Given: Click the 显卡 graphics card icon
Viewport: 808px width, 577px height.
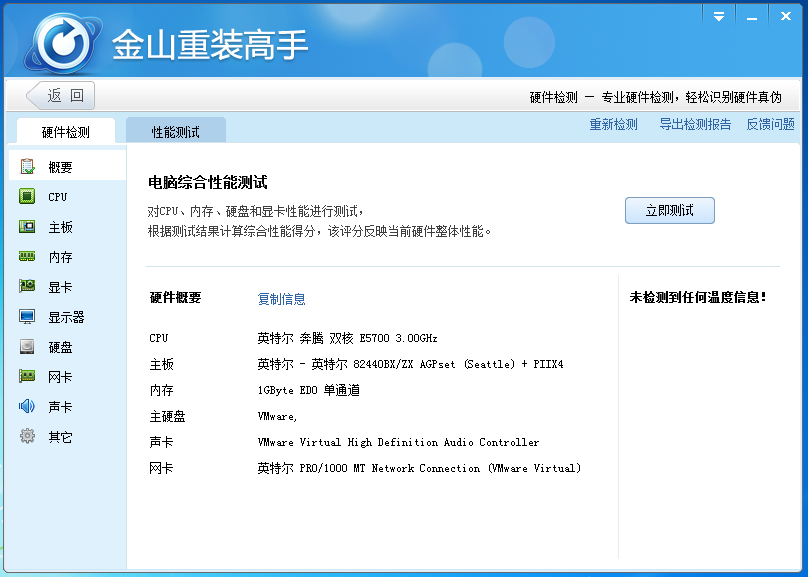Looking at the screenshot, I should [x=27, y=286].
